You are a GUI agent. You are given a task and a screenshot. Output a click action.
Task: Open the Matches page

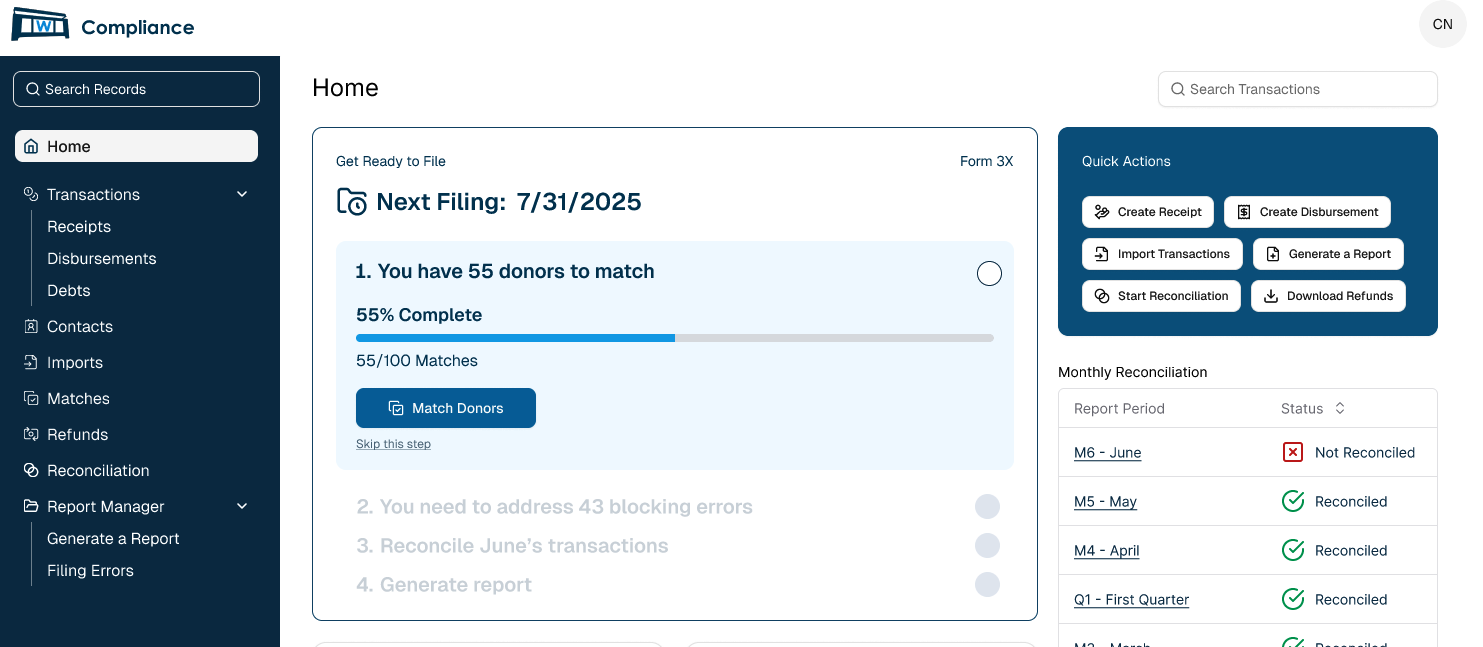78,398
